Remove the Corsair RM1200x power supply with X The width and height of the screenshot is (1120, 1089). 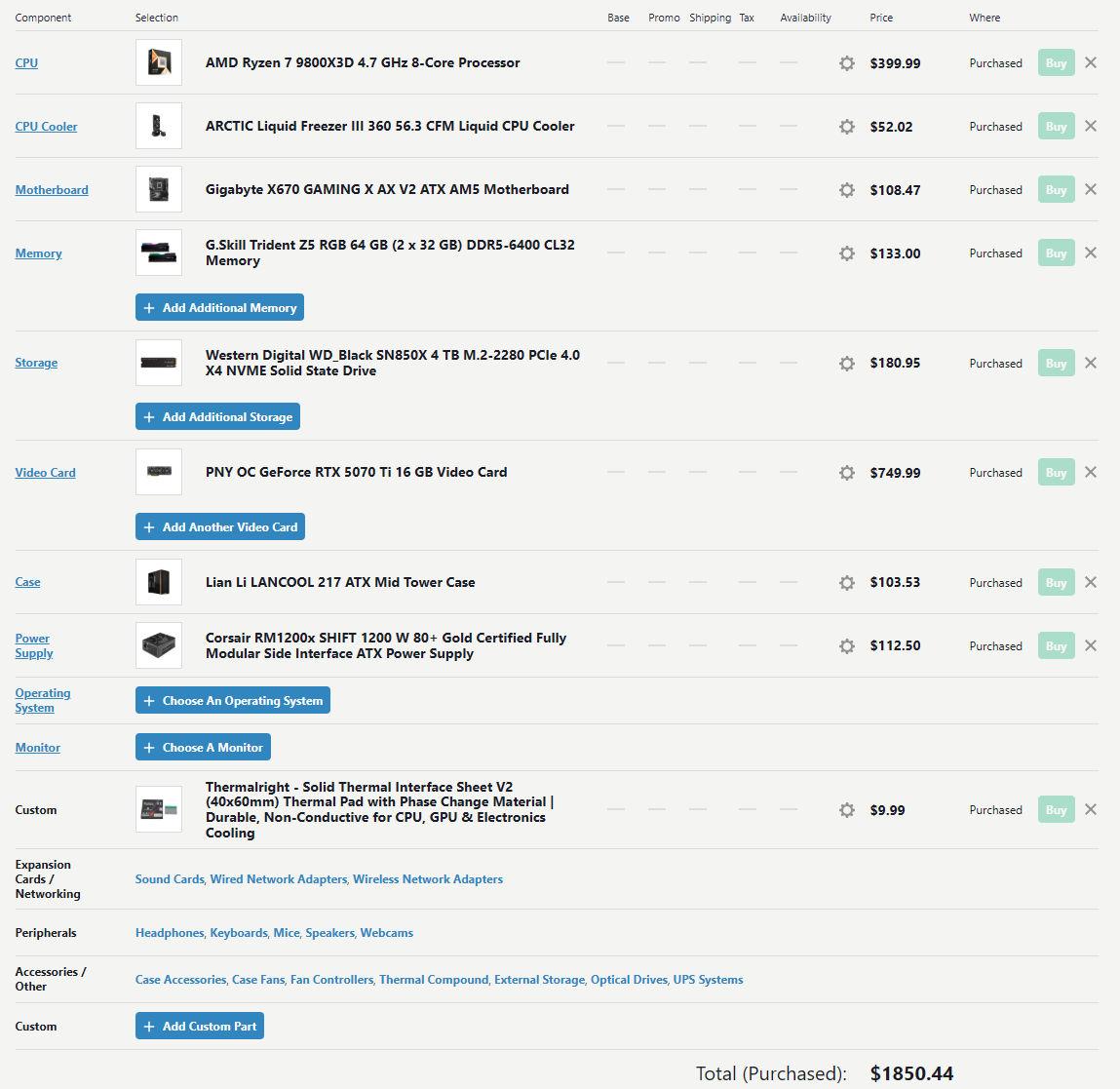click(x=1090, y=645)
